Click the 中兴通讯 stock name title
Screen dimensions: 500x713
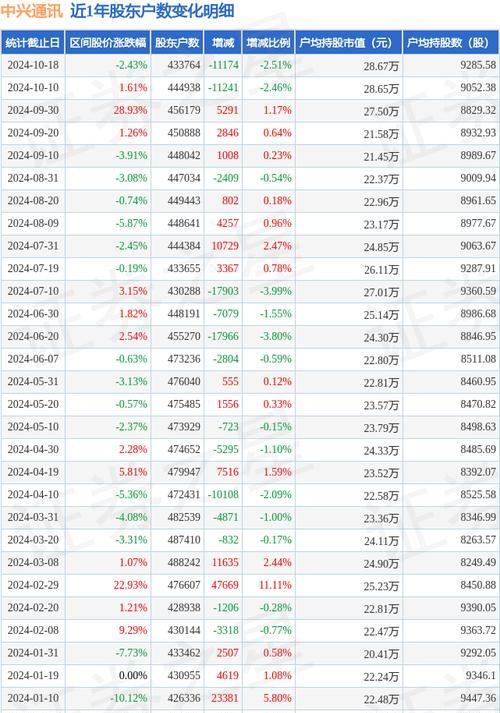[31, 11]
